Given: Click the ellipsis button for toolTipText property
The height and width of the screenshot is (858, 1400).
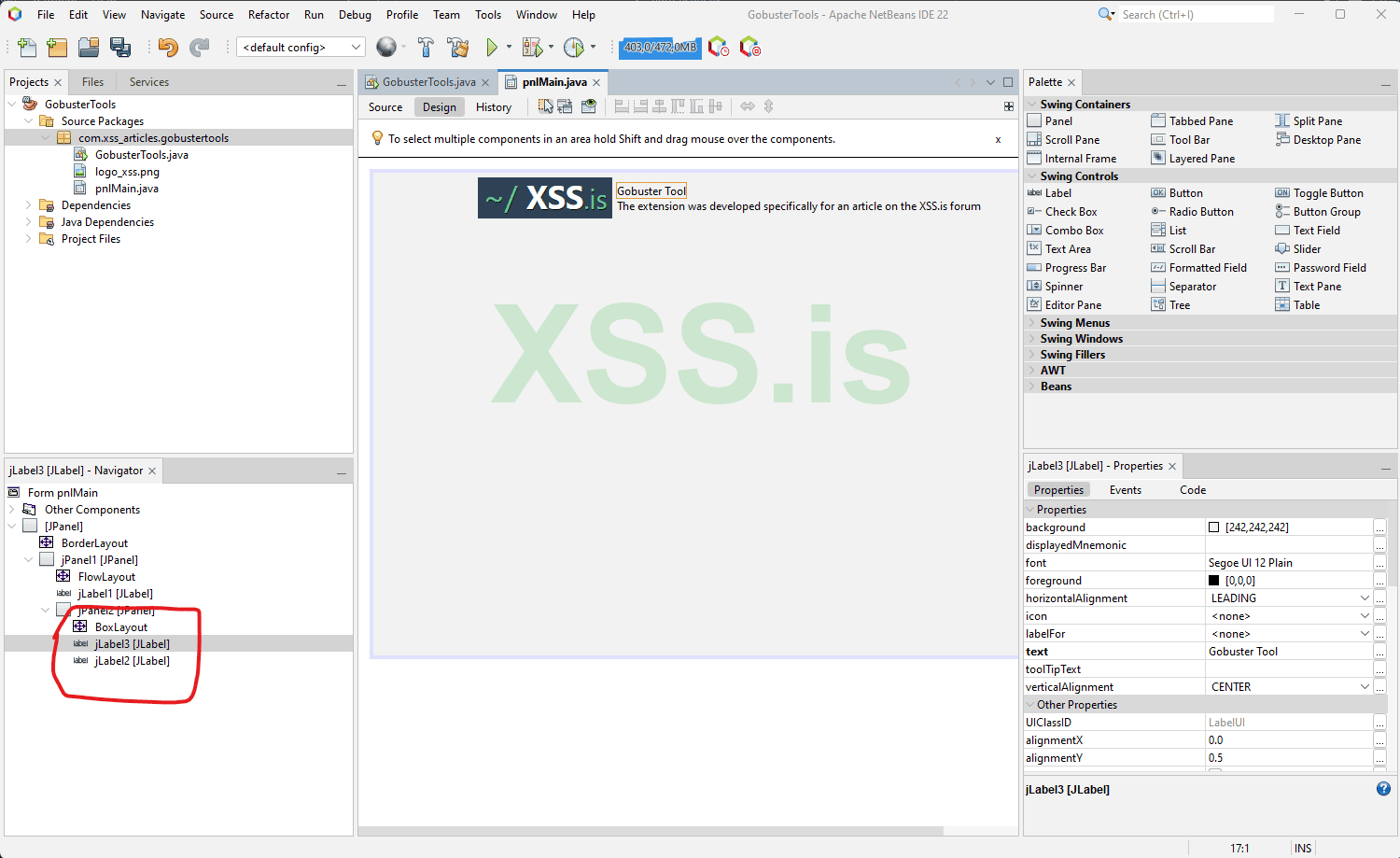Looking at the screenshot, I should 1379,669.
